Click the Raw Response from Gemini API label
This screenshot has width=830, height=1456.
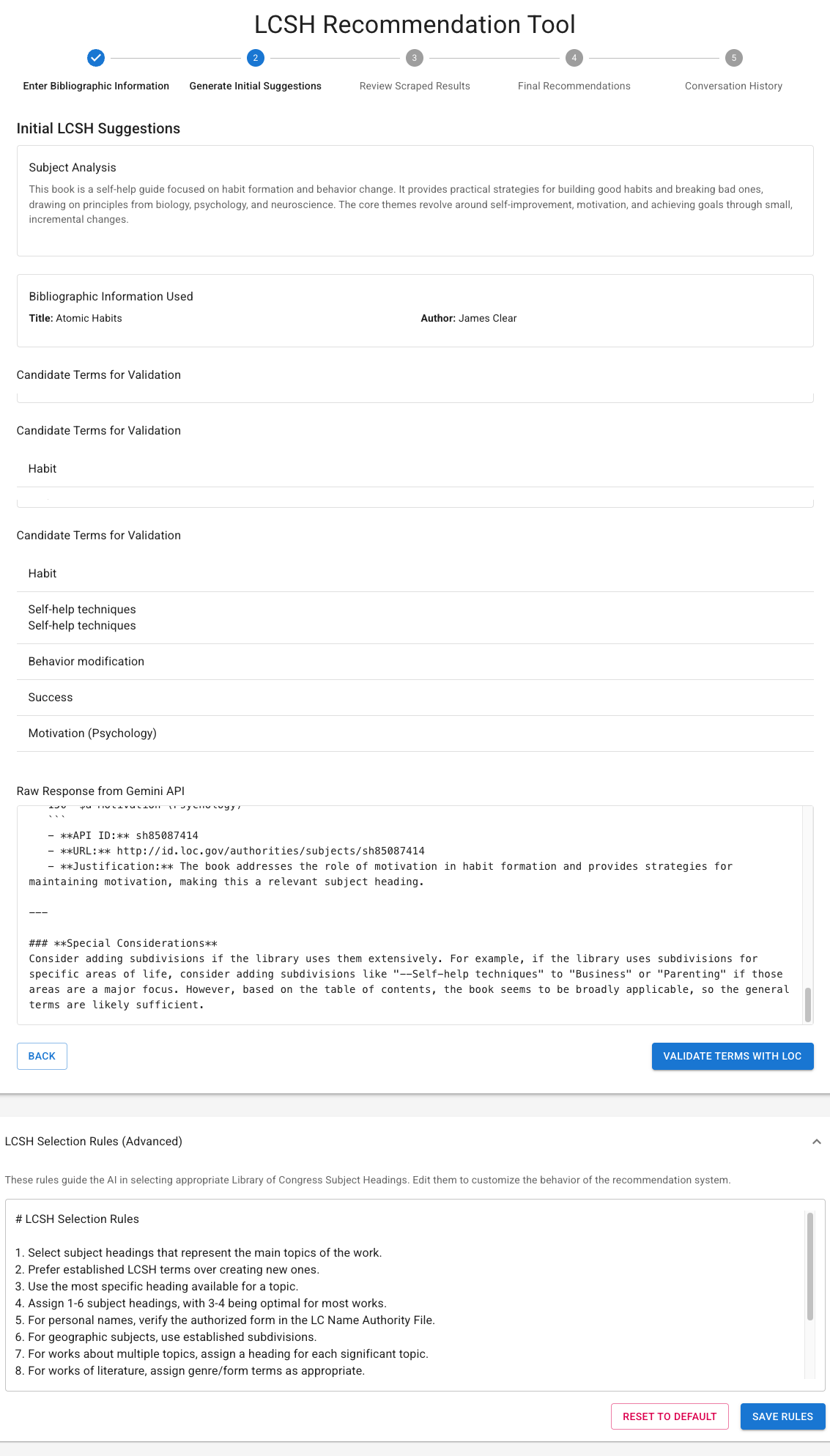pos(100,791)
